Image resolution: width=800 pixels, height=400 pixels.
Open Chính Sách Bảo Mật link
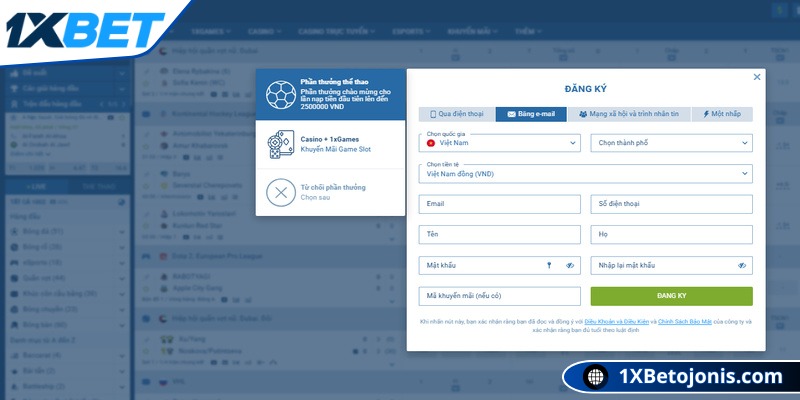685,322
